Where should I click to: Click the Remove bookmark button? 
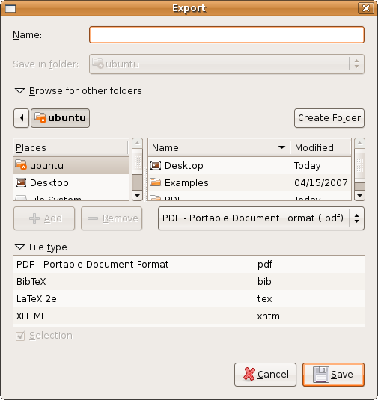tap(112, 218)
